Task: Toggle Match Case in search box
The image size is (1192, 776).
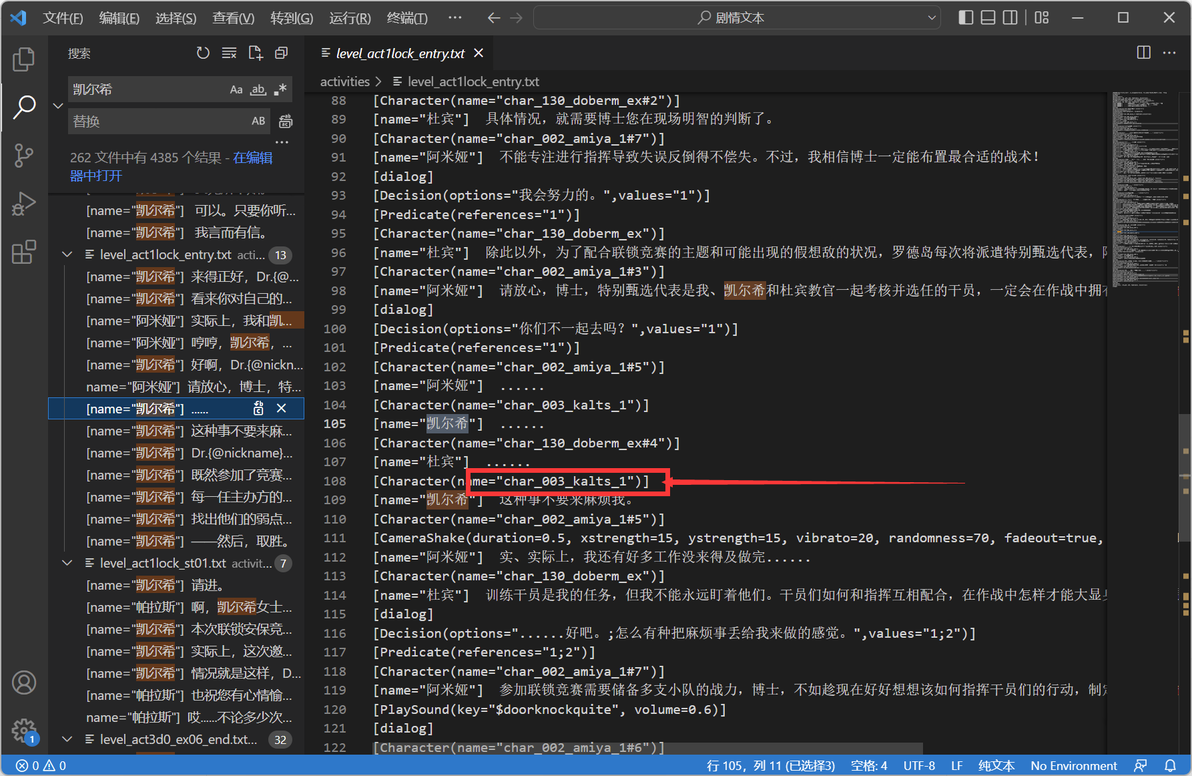Action: click(236, 90)
